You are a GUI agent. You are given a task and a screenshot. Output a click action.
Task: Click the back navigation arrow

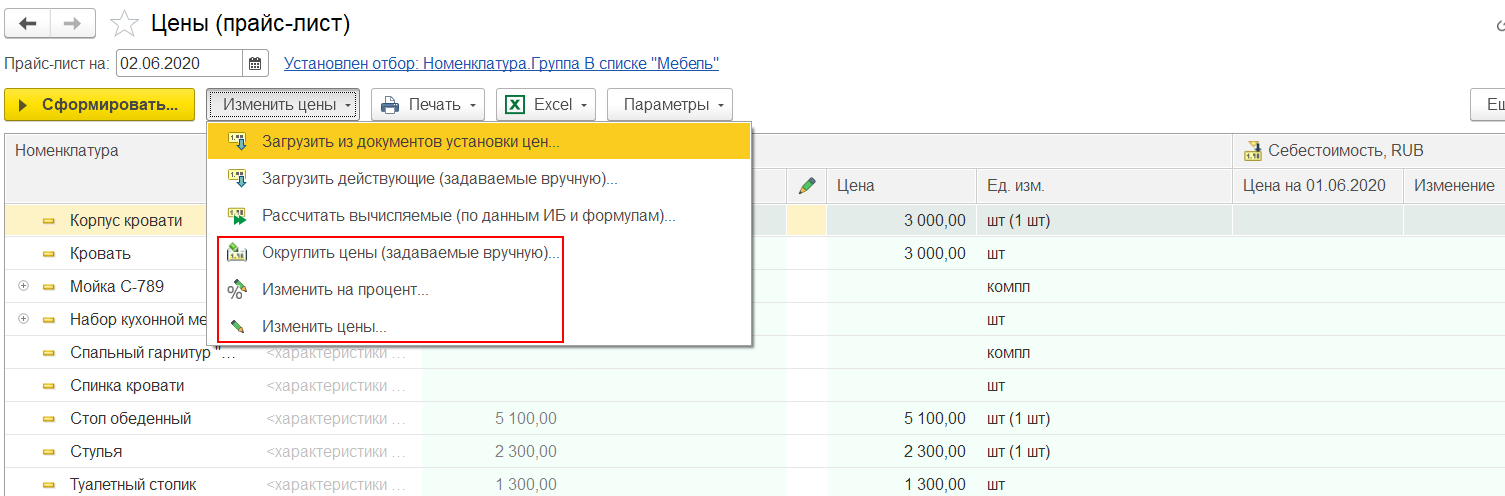point(28,22)
